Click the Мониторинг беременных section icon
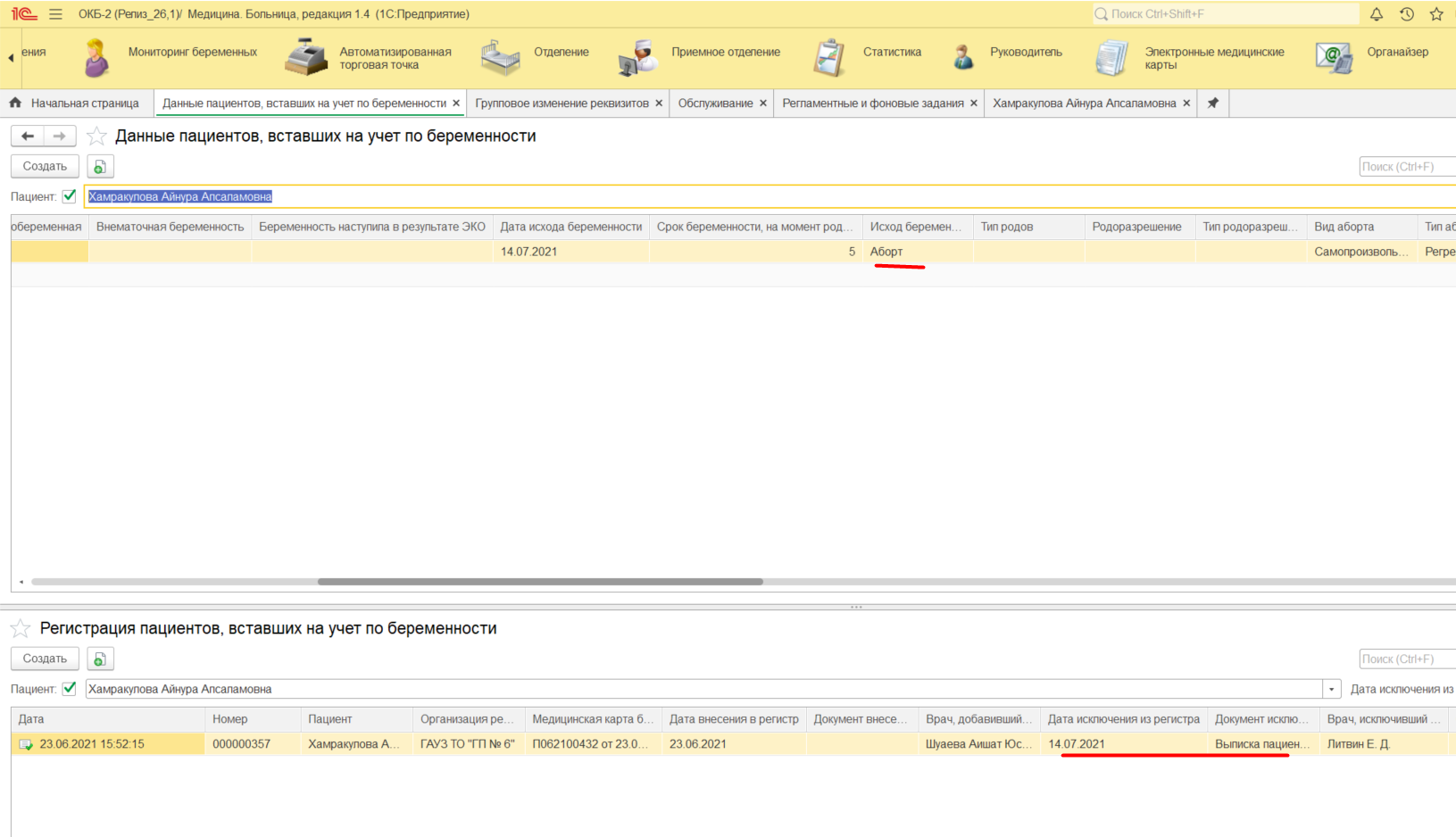This screenshot has height=837, width=1456. click(x=96, y=58)
